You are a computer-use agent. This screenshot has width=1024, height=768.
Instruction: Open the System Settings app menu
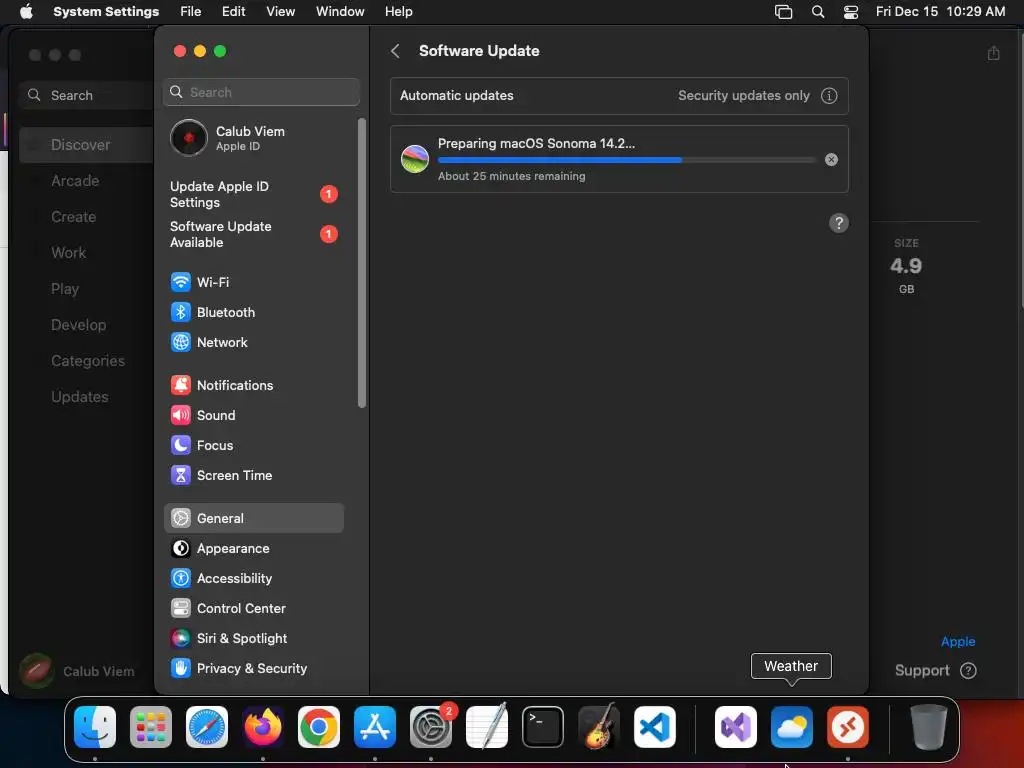click(x=106, y=12)
